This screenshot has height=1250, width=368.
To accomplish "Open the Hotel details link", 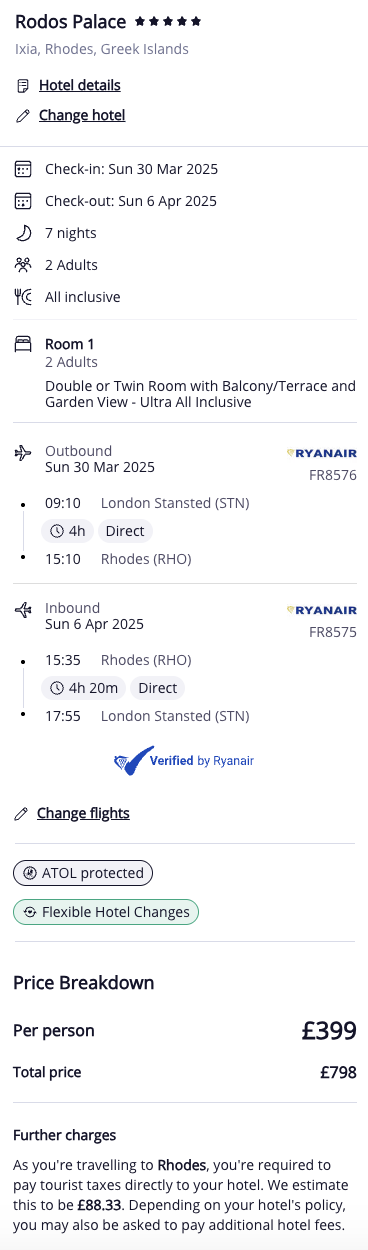I will pos(80,85).
